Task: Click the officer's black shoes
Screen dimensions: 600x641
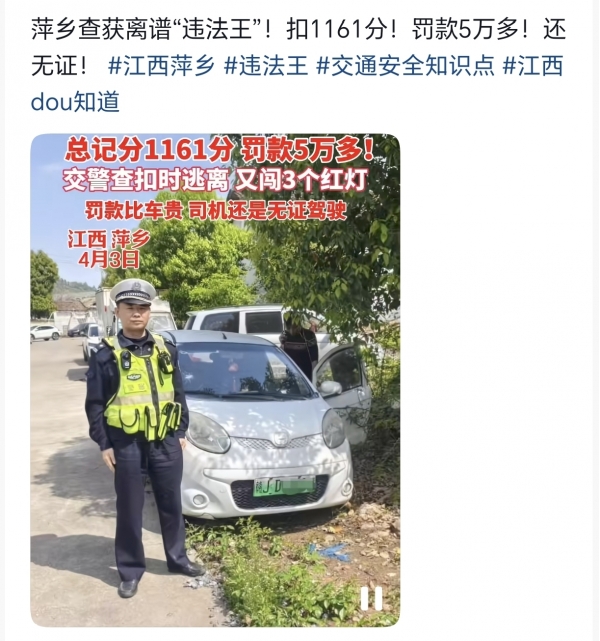Action: tap(161, 578)
